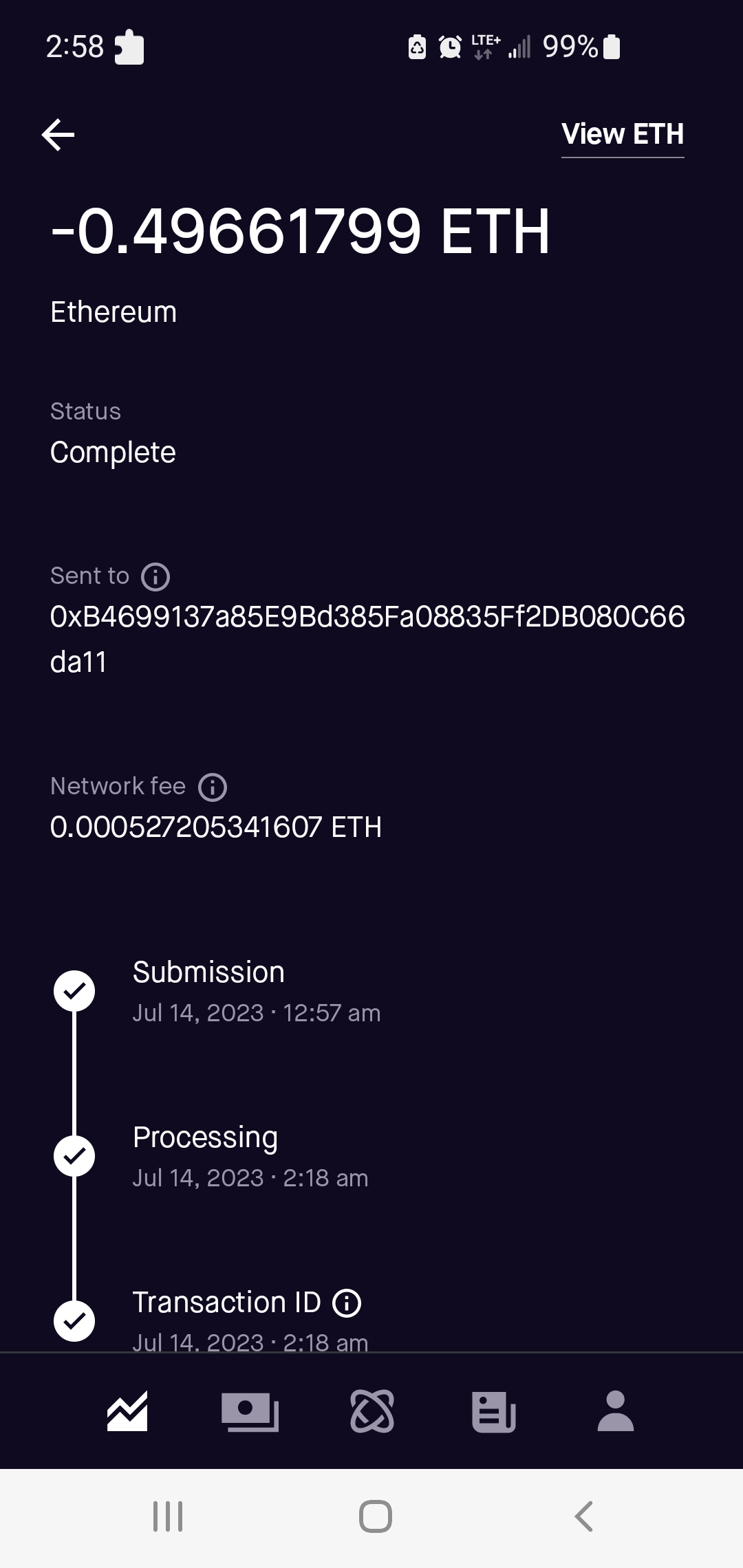The image size is (743, 1568).
Task: Open the crypto orbit icon tab
Action: [x=372, y=1412]
